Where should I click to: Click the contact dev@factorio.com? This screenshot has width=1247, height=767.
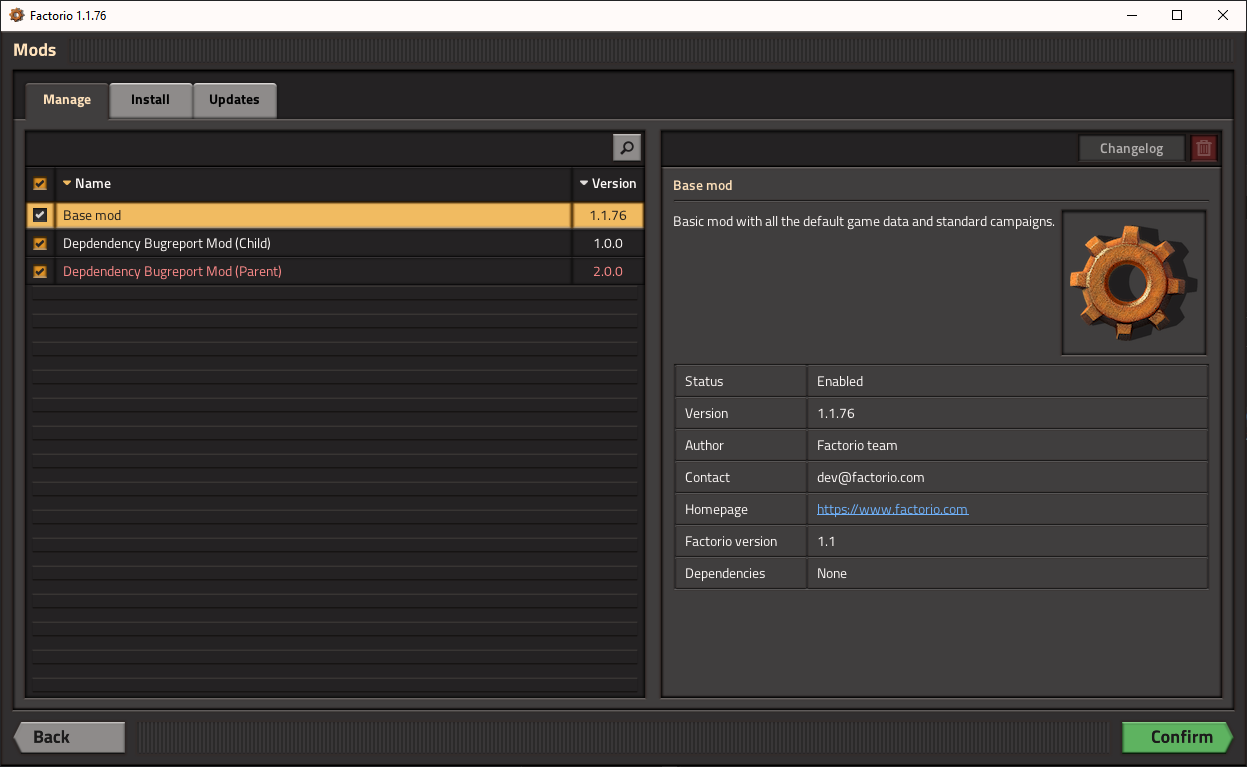pyautogui.click(x=871, y=477)
